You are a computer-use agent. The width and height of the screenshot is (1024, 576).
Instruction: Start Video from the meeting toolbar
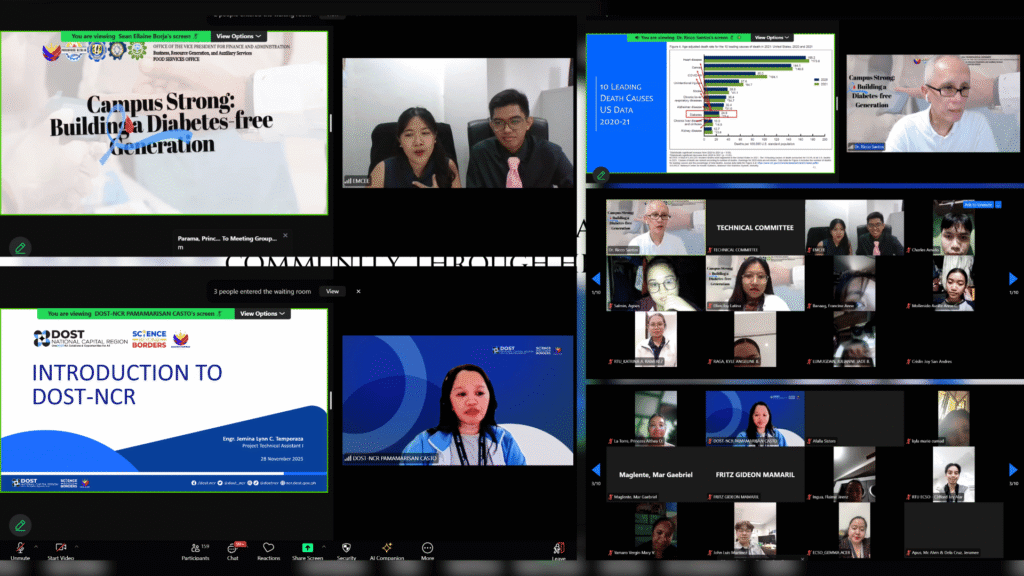pyautogui.click(x=60, y=549)
